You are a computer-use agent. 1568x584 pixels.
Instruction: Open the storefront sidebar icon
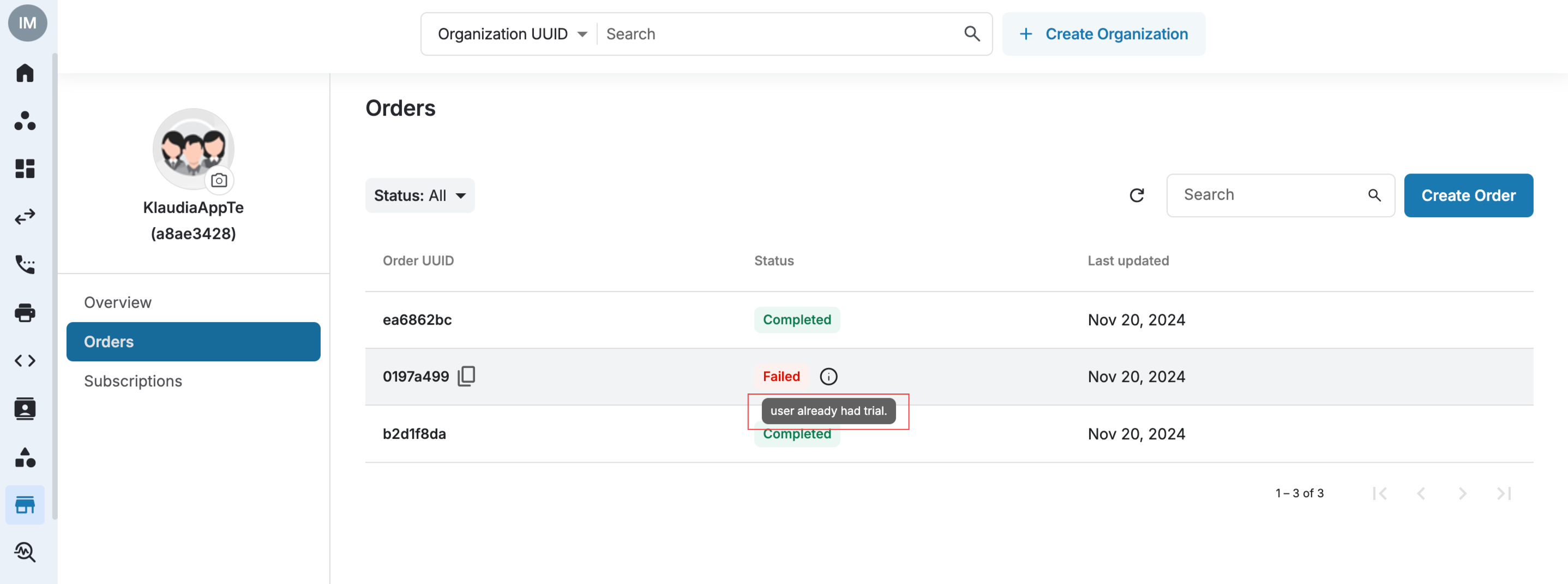point(25,505)
